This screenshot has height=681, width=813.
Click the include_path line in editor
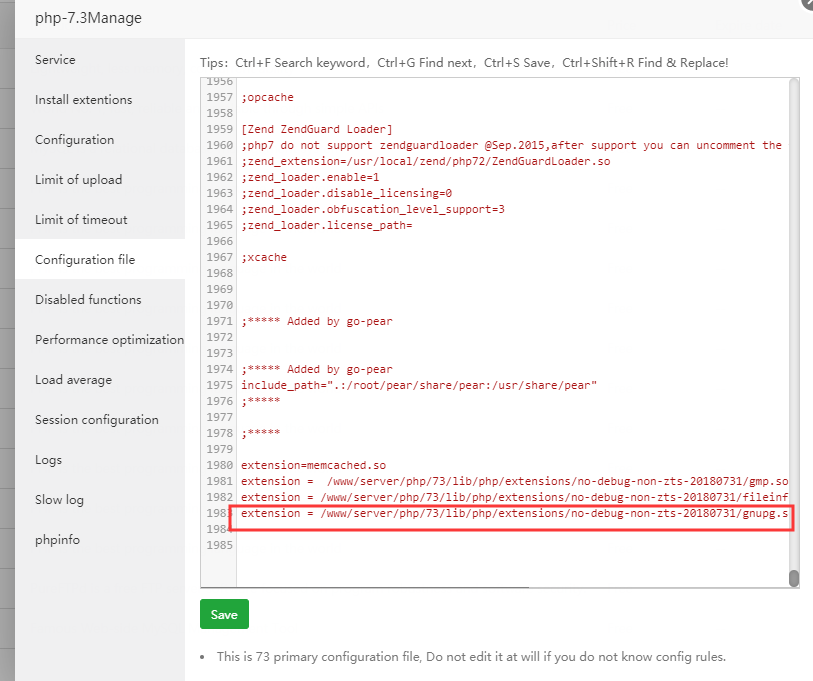point(418,385)
